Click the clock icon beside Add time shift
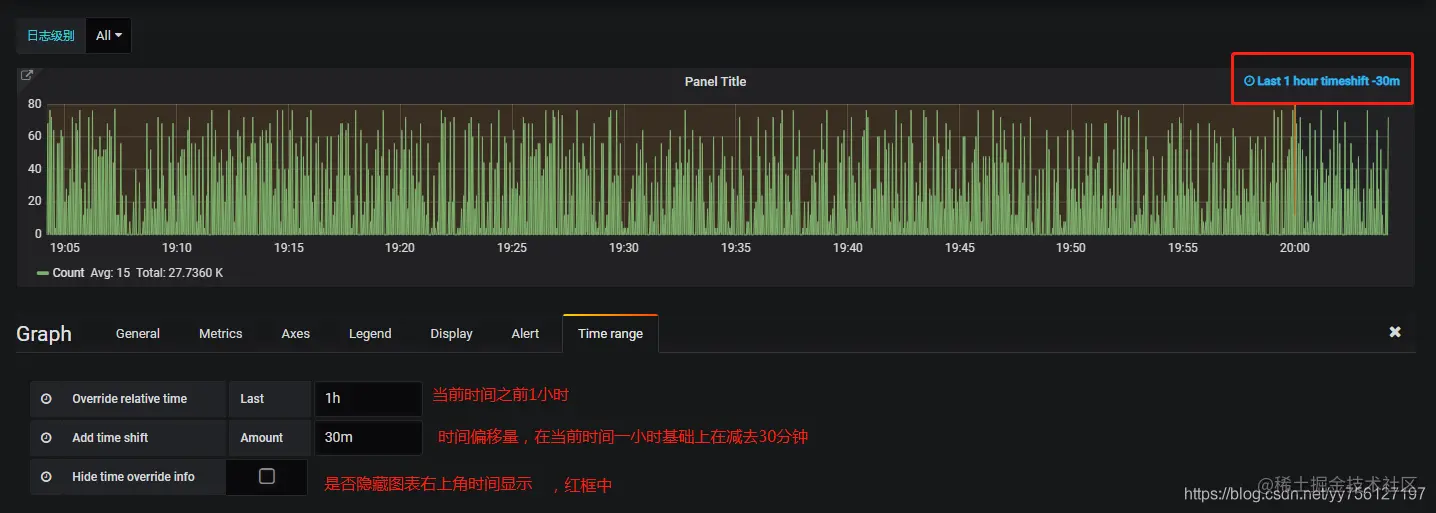 (x=46, y=438)
